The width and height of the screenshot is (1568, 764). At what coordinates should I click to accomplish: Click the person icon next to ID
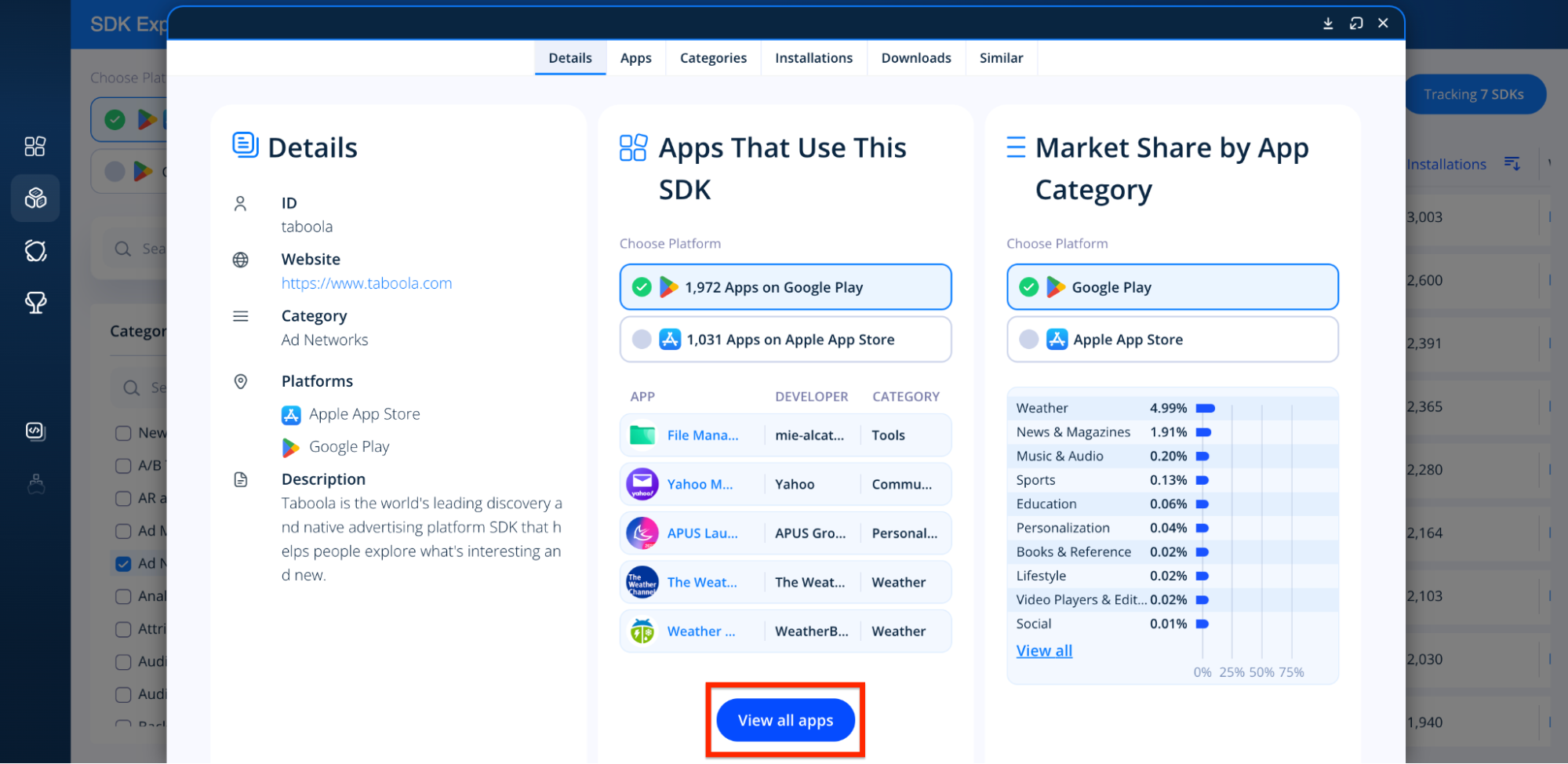pos(241,204)
